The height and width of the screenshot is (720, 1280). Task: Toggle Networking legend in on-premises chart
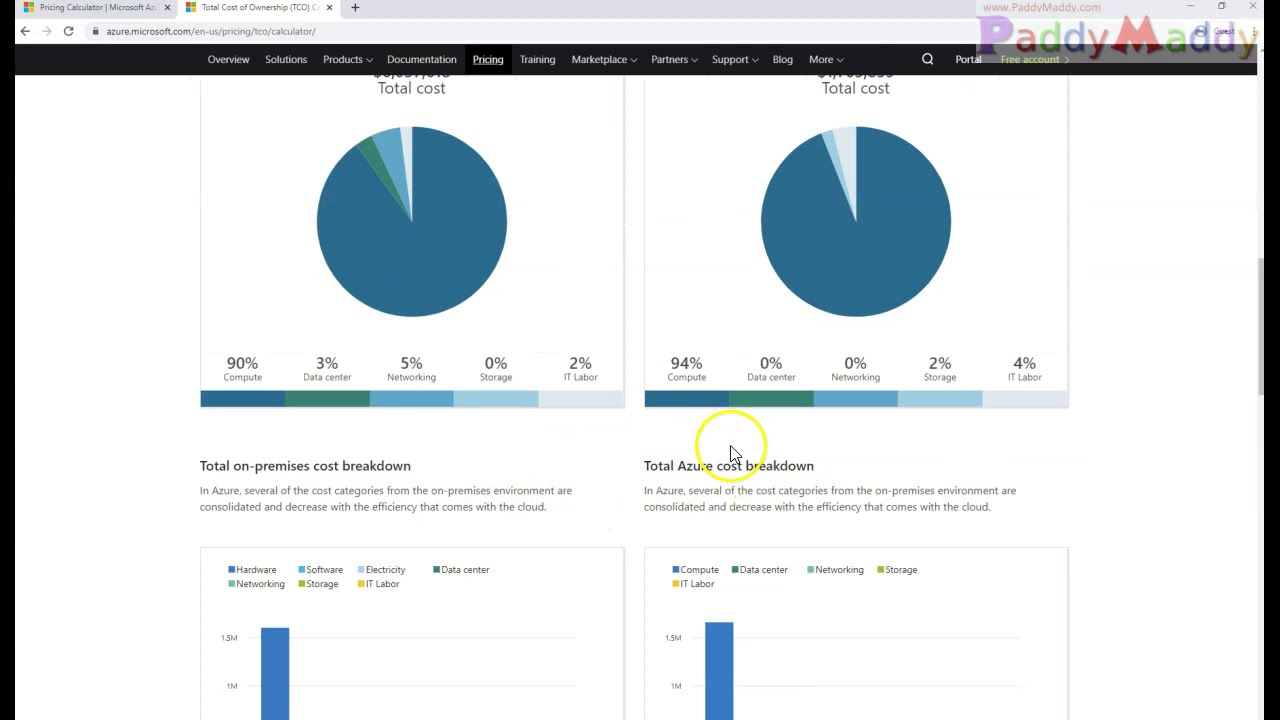click(x=256, y=584)
